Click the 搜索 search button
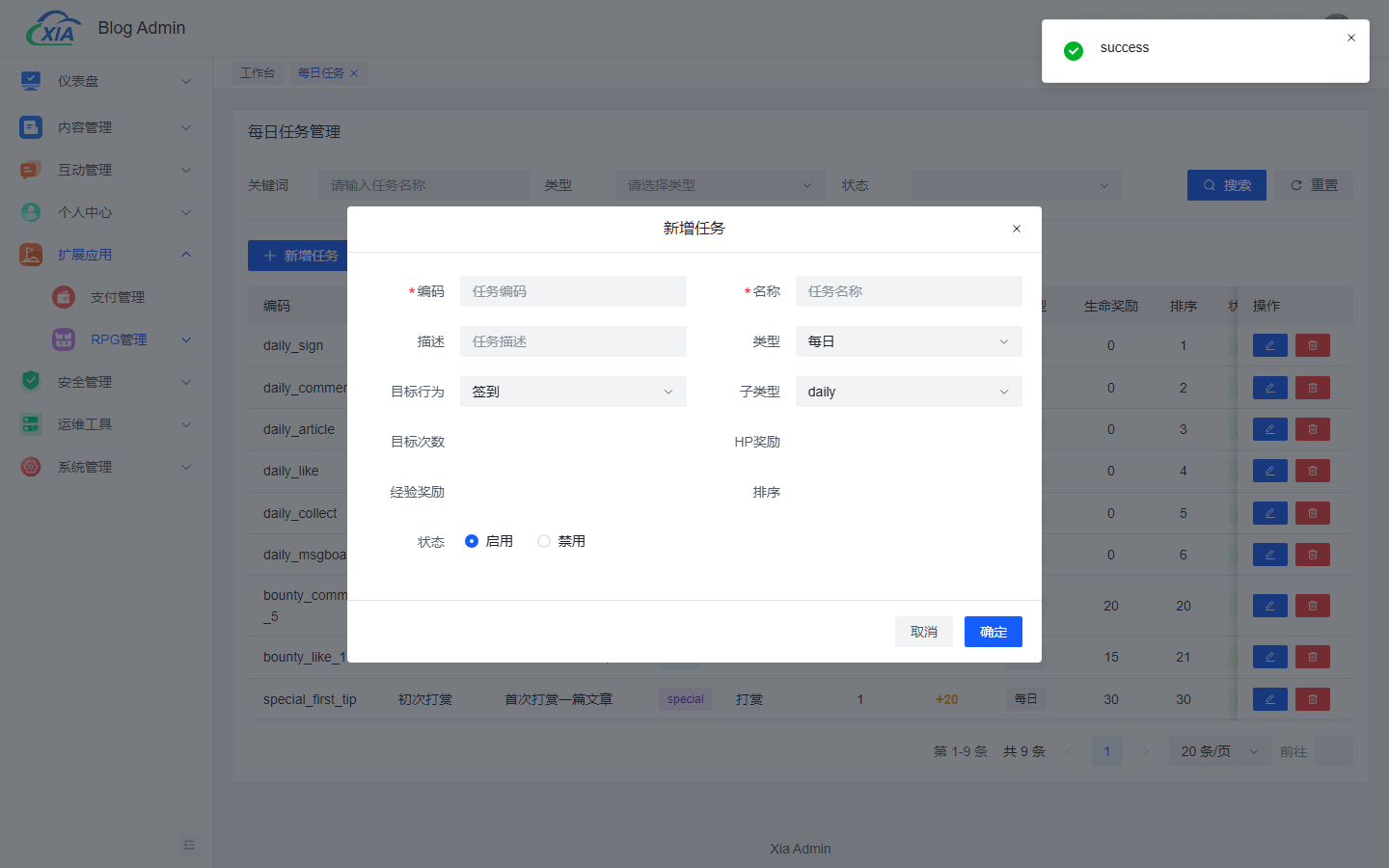Screen dimensions: 1389x868 click(1227, 185)
